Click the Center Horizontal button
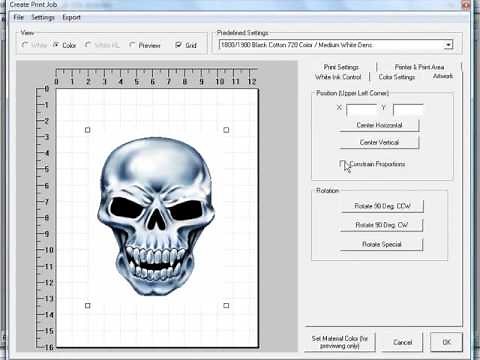The height and width of the screenshot is (360, 480). [x=379, y=125]
